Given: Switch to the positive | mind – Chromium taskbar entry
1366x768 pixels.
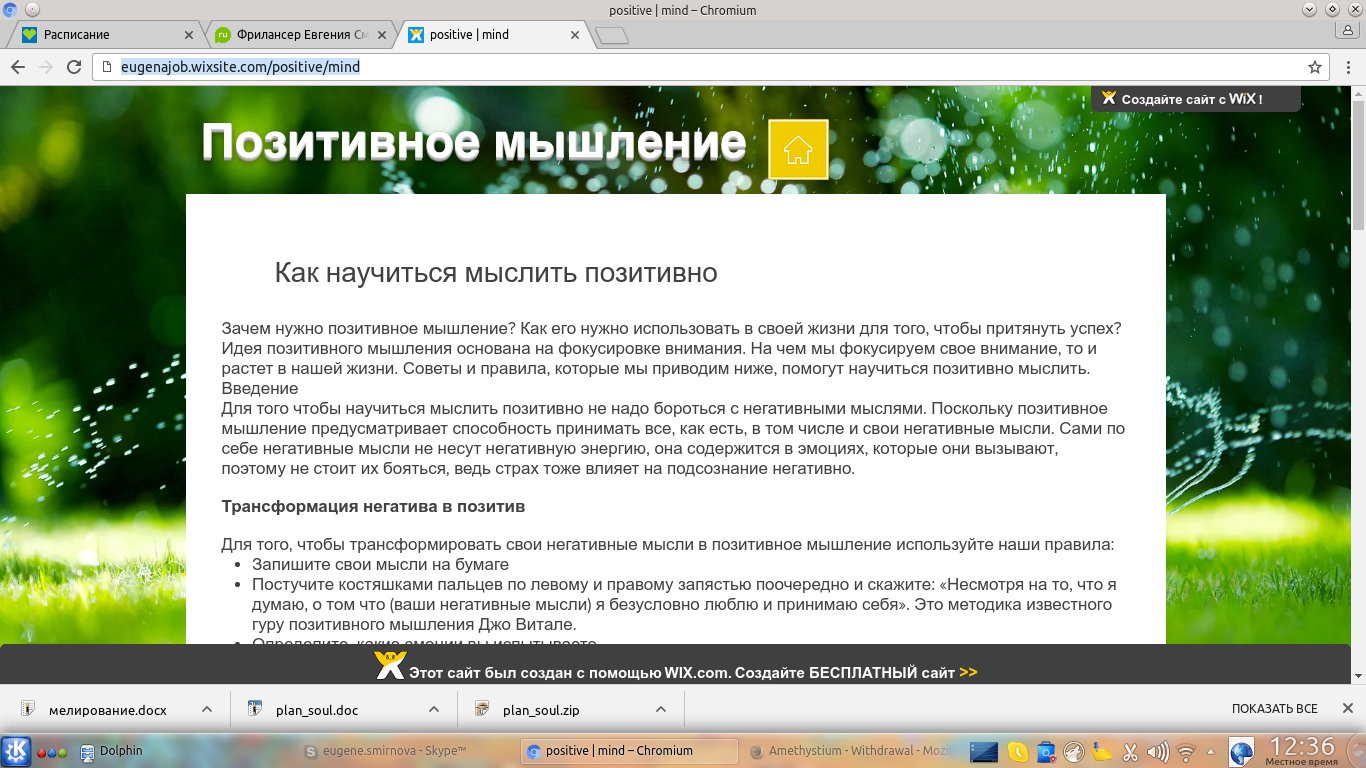Looking at the screenshot, I should click(629, 751).
